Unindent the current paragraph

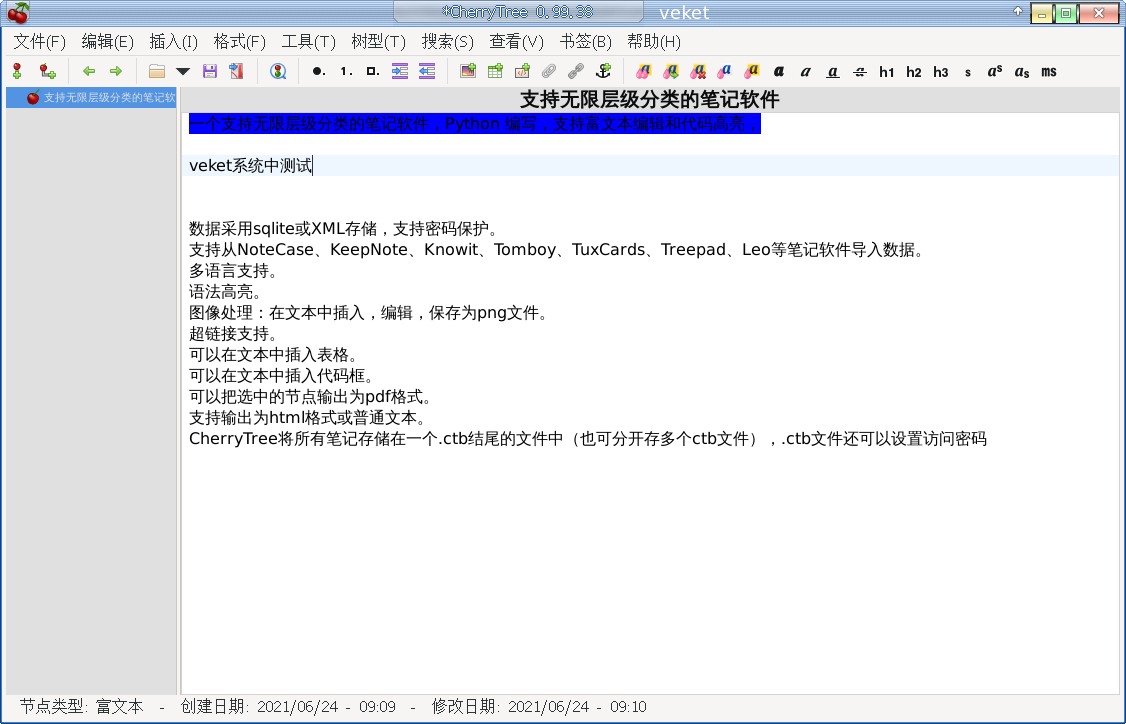(427, 71)
